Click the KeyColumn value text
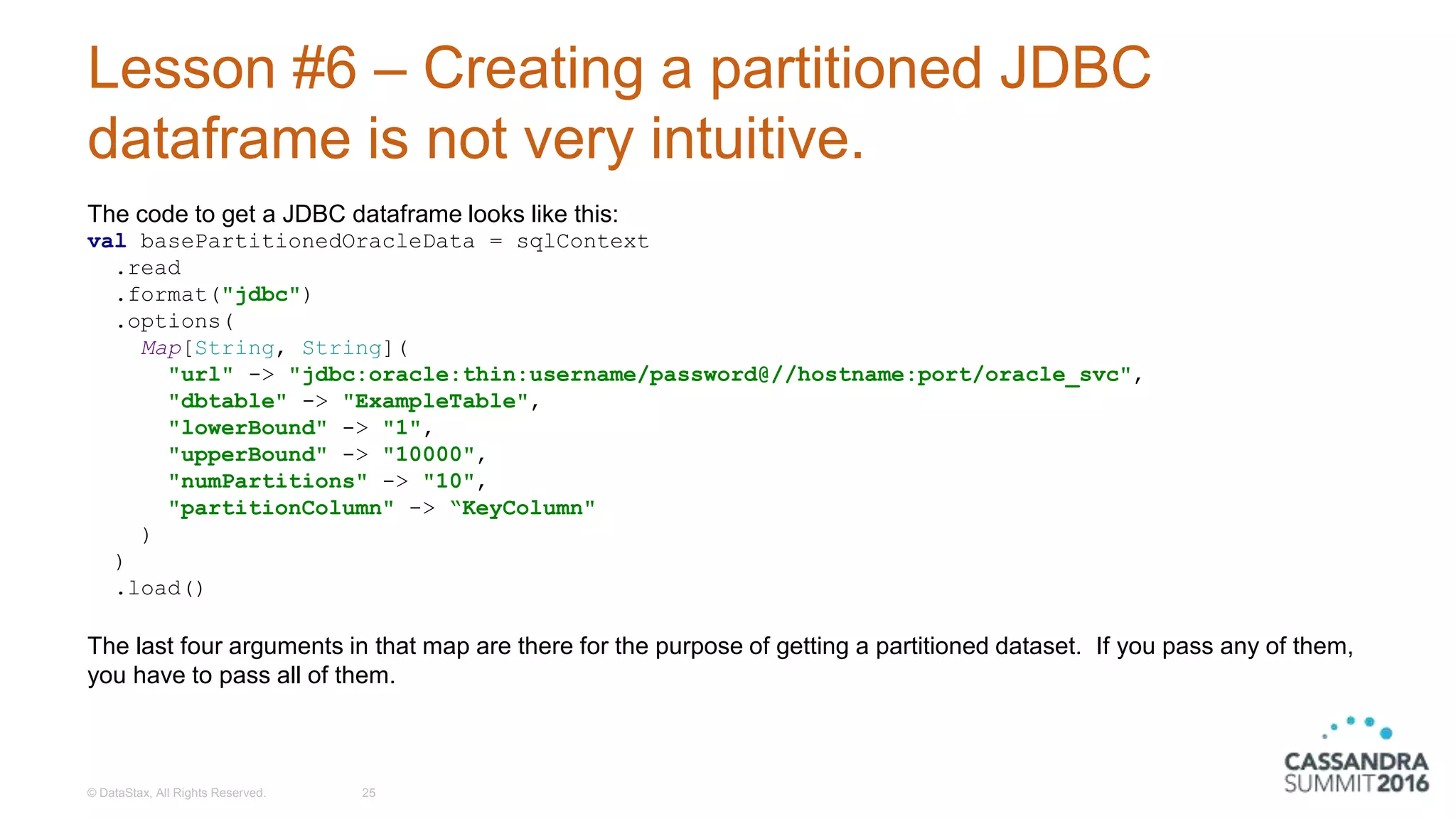The height and width of the screenshot is (819, 1456). pos(523,508)
